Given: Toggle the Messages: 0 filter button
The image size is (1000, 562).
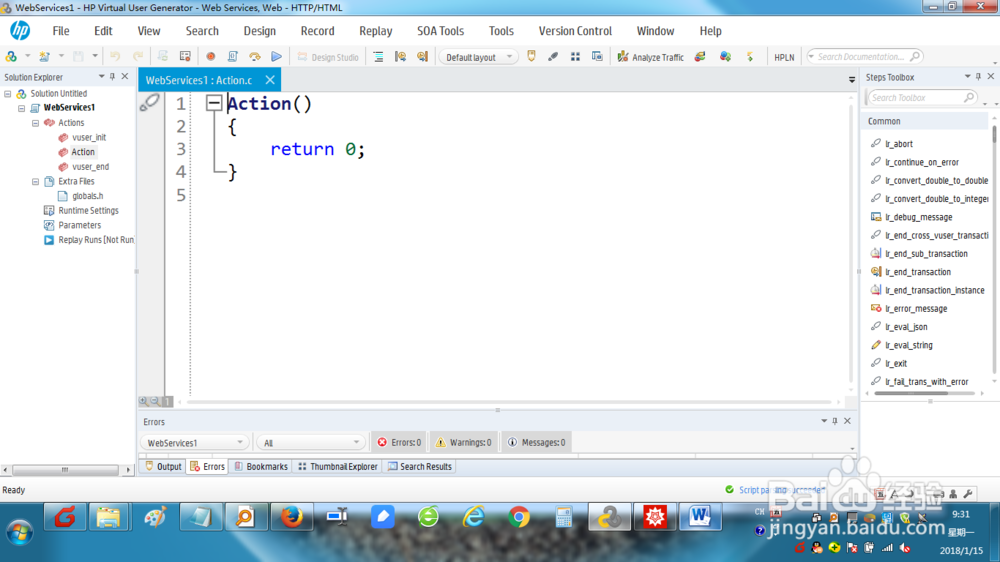Looking at the screenshot, I should [536, 442].
